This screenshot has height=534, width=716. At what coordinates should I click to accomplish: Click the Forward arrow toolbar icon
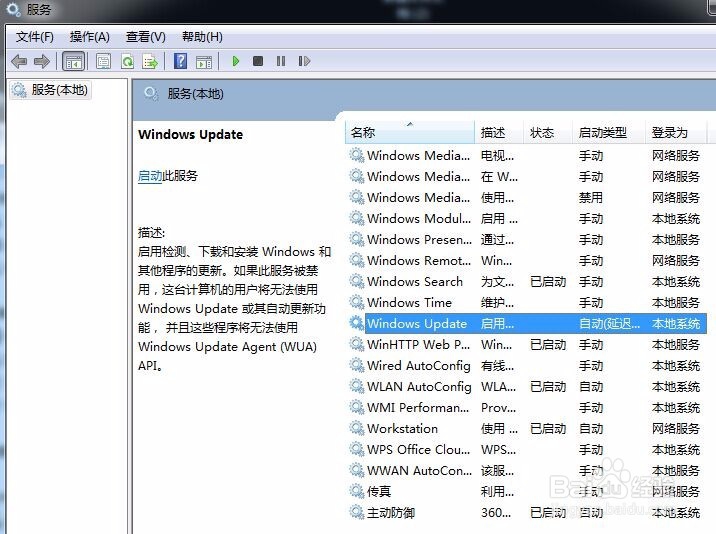(x=42, y=61)
